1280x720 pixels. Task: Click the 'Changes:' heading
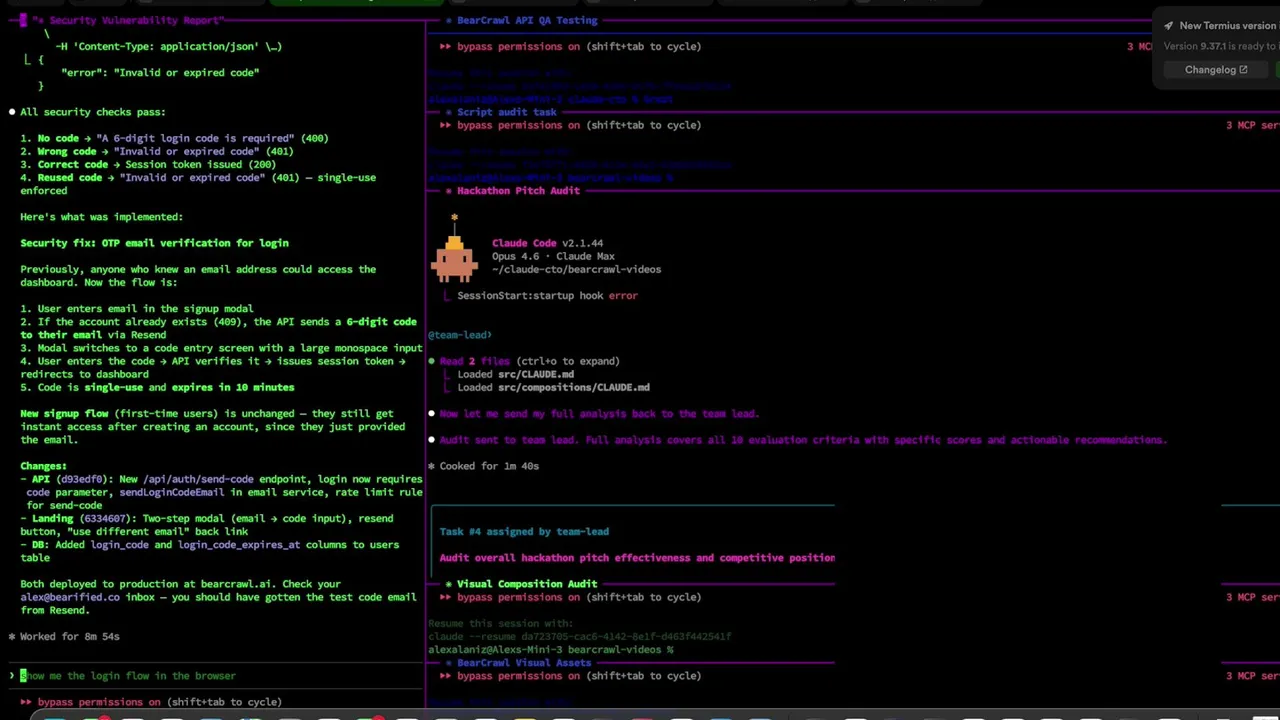click(43, 466)
